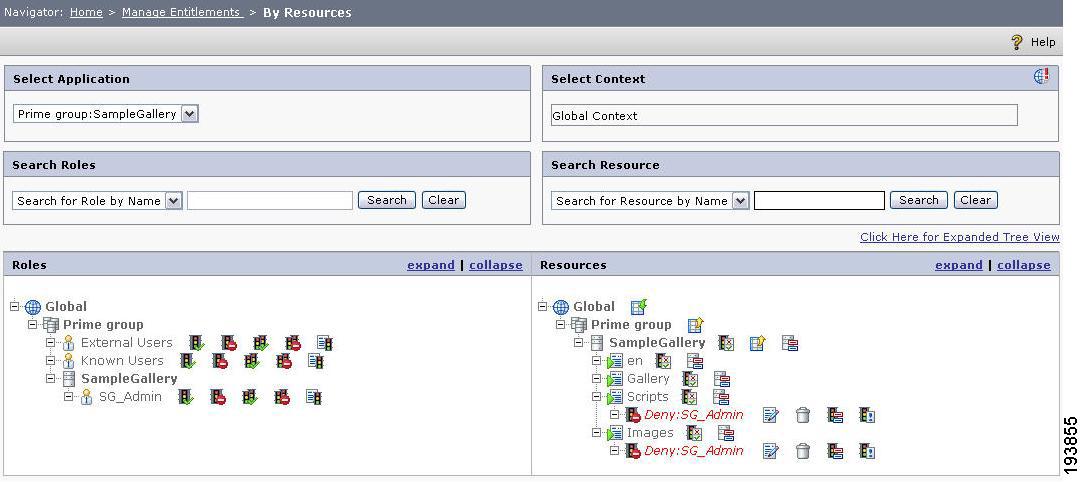Click server with red-blue bars icon beside SampleGallery
The image size is (1084, 482).
click(790, 342)
